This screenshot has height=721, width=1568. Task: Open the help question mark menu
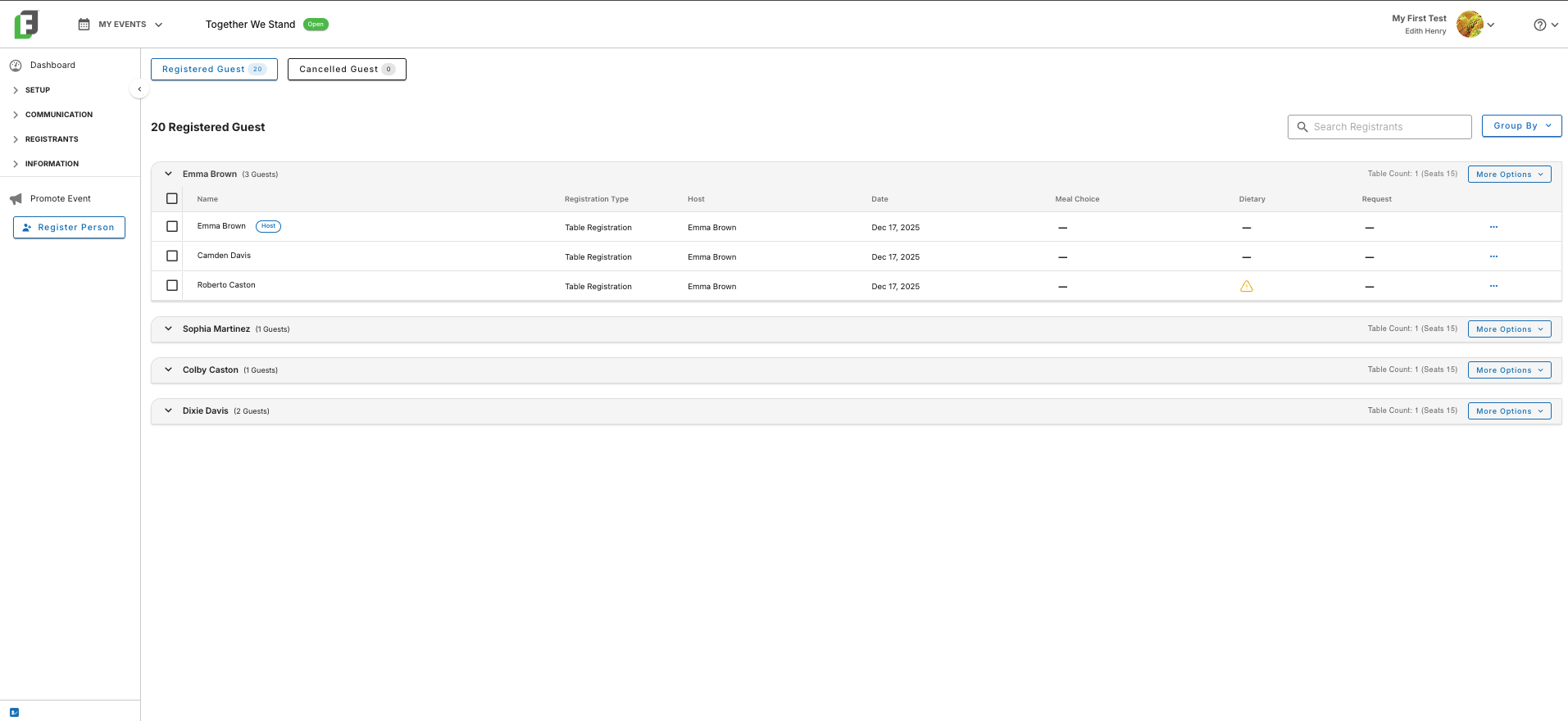[1545, 25]
